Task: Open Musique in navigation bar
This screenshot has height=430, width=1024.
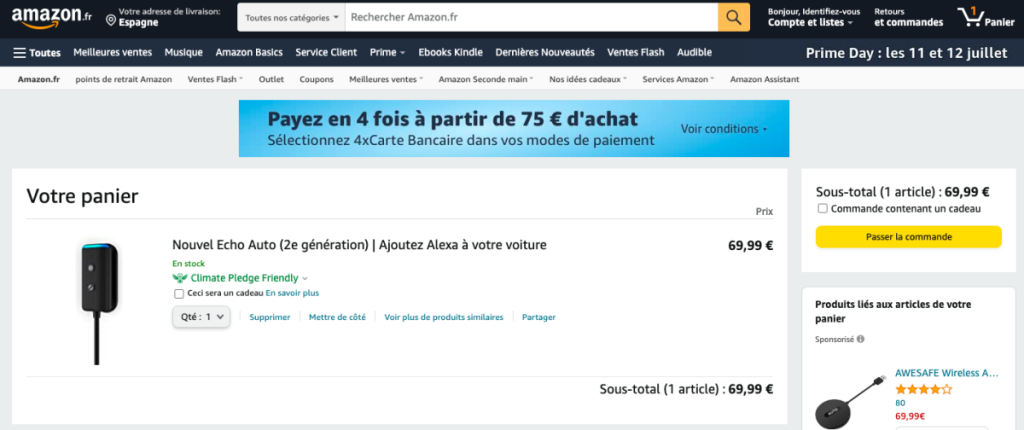Action: click(x=184, y=52)
